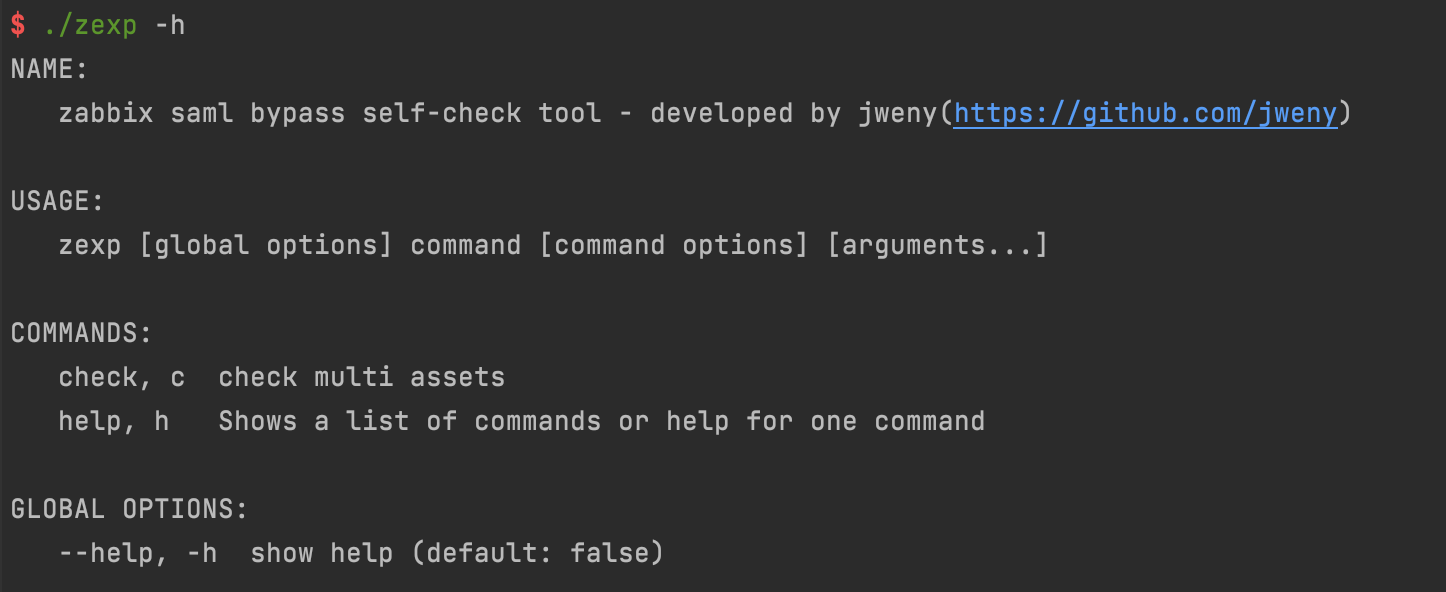Click the '(default: false)' text
The width and height of the screenshot is (1446, 592).
538,554
